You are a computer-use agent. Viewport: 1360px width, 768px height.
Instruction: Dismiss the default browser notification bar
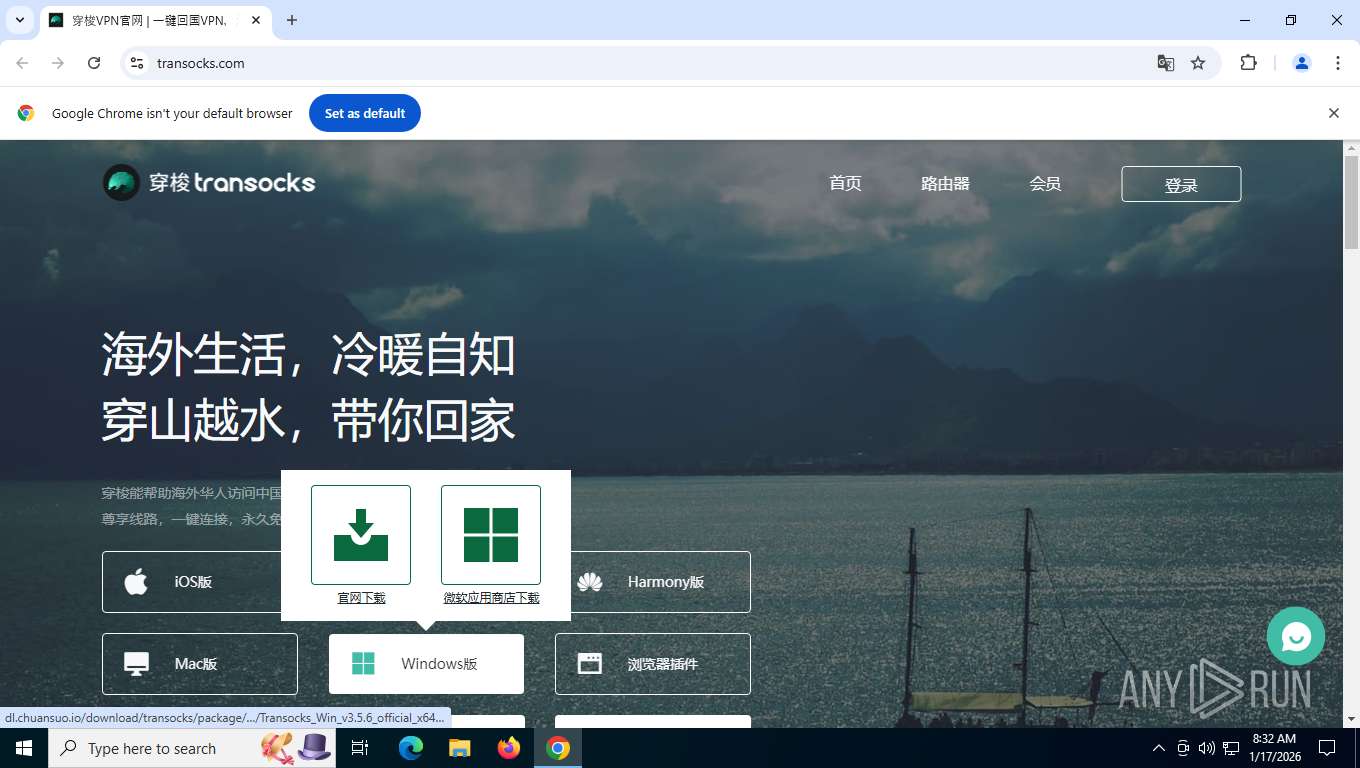click(1333, 113)
